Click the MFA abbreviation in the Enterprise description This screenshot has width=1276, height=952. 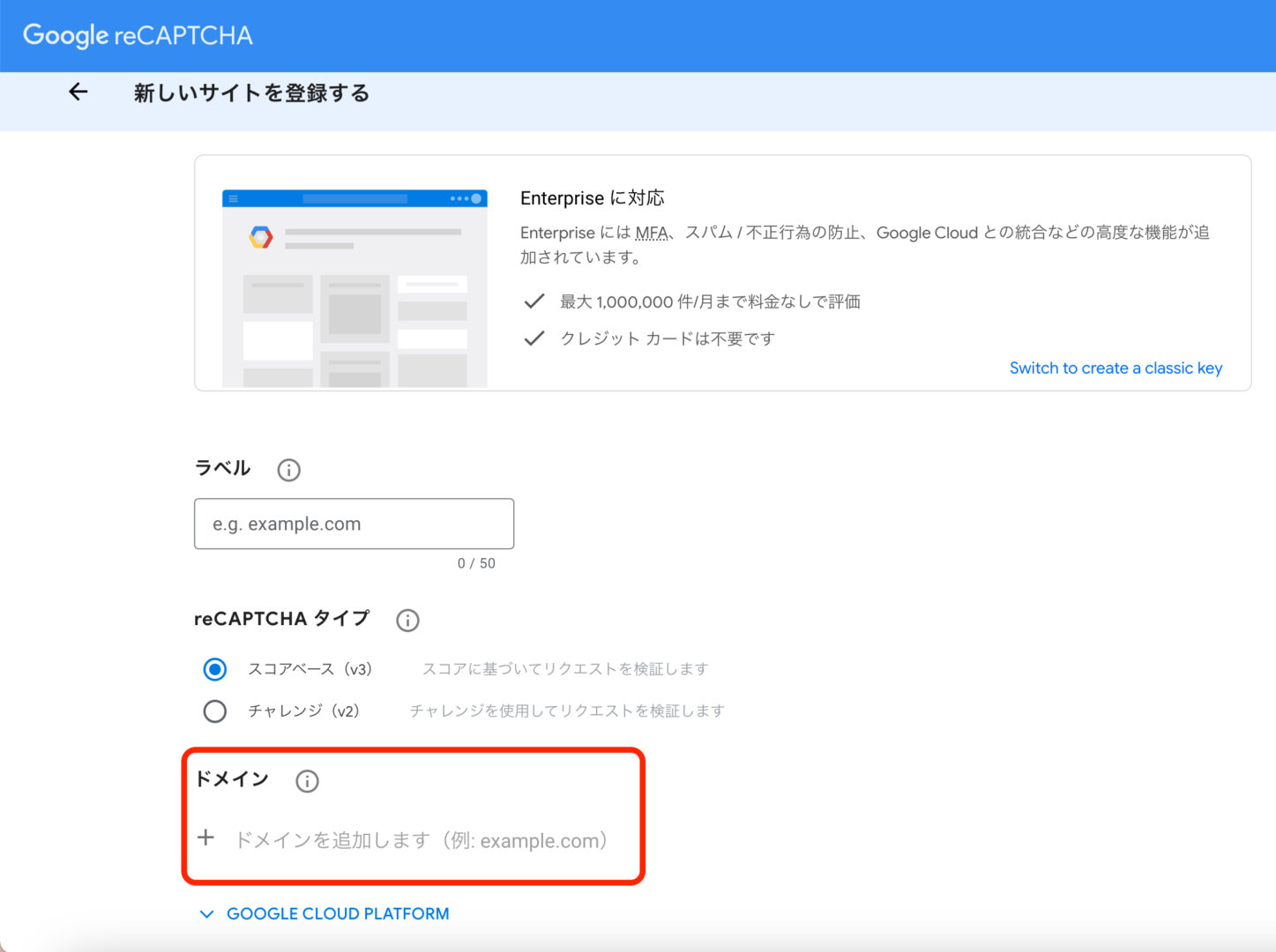tap(652, 233)
